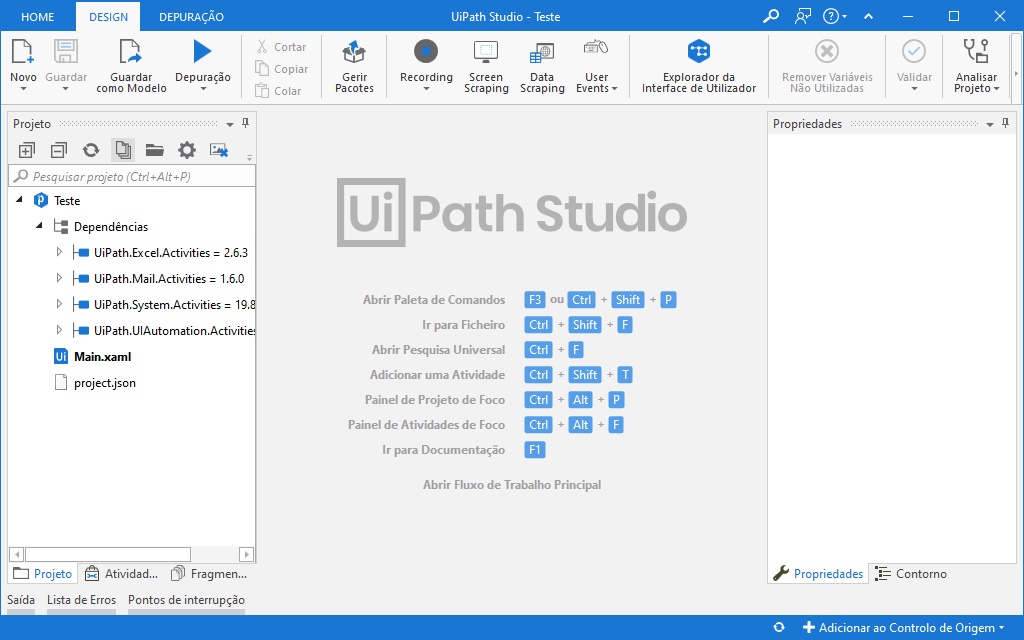Collapse the Teste project node

[x=19, y=200]
